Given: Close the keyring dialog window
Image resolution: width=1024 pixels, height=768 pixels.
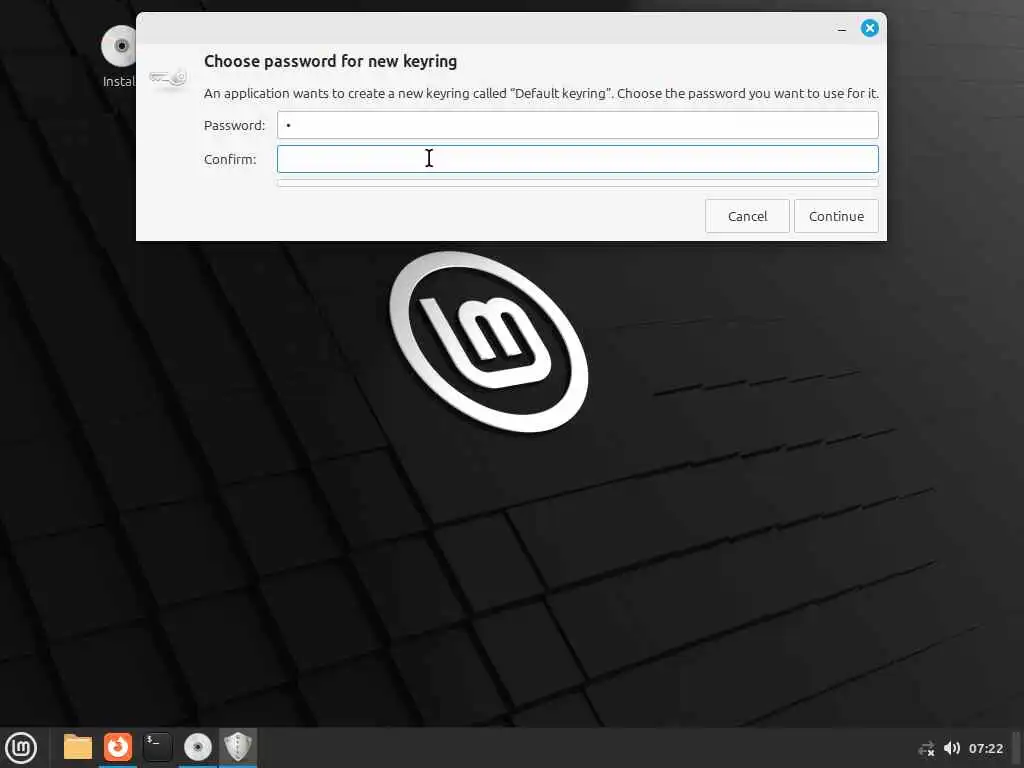Looking at the screenshot, I should (x=869, y=28).
